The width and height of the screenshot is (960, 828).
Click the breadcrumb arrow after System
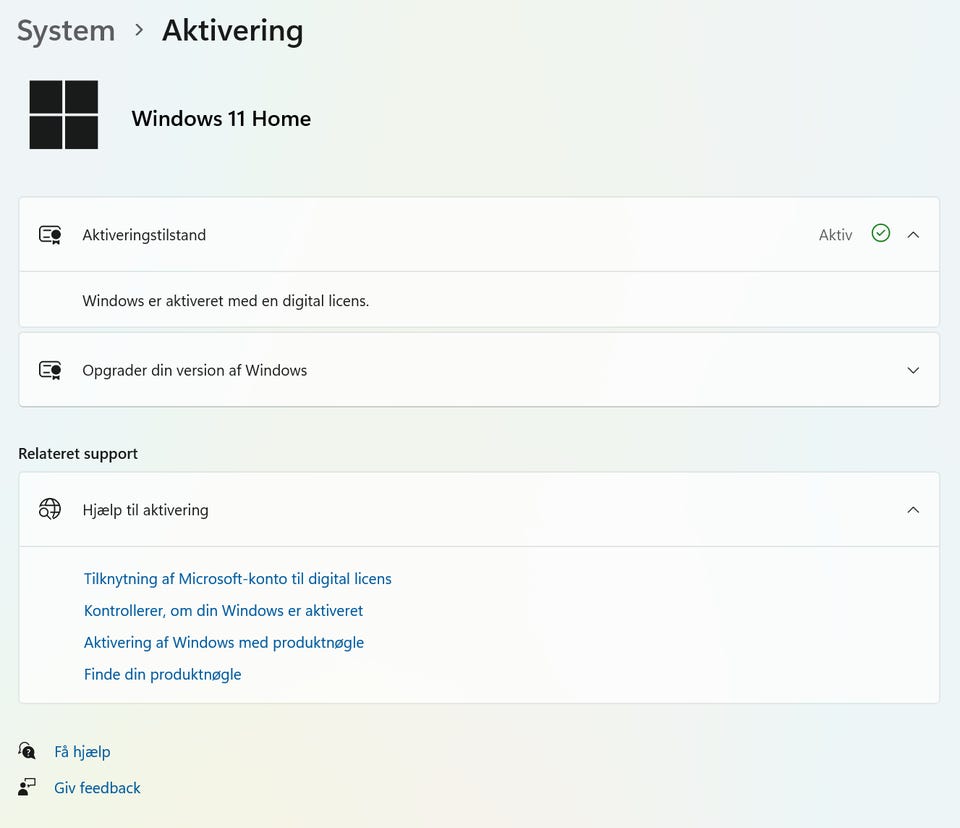[x=139, y=29]
